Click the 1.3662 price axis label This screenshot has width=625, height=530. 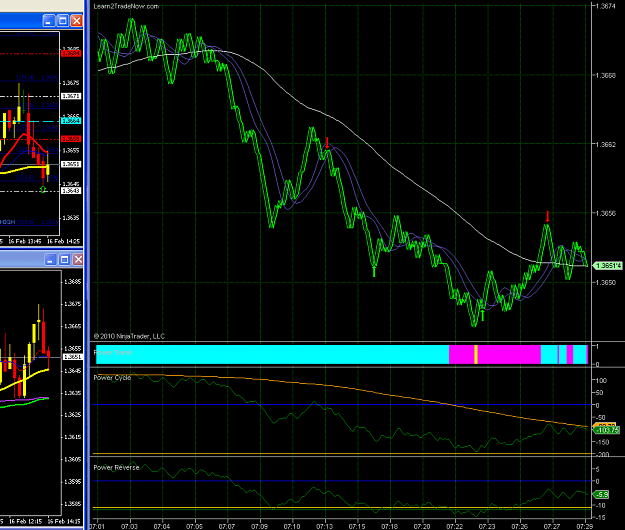pos(605,144)
